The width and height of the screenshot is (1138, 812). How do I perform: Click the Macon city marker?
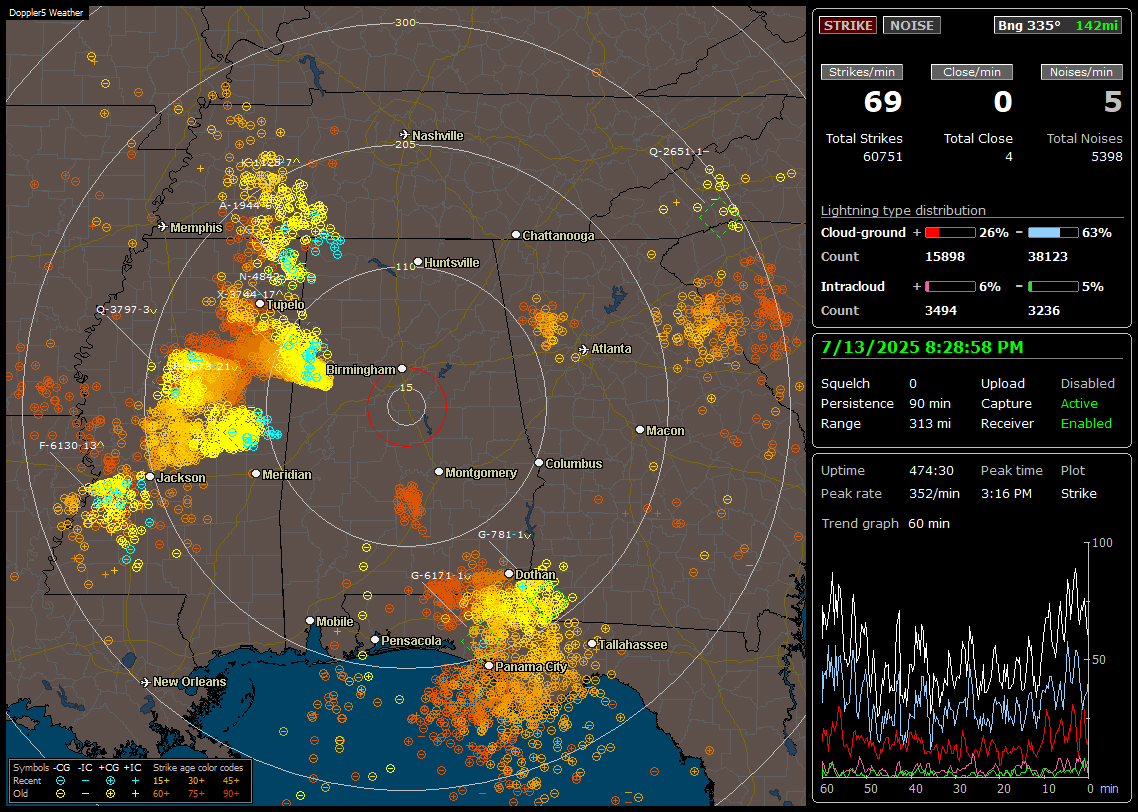pyautogui.click(x=640, y=430)
